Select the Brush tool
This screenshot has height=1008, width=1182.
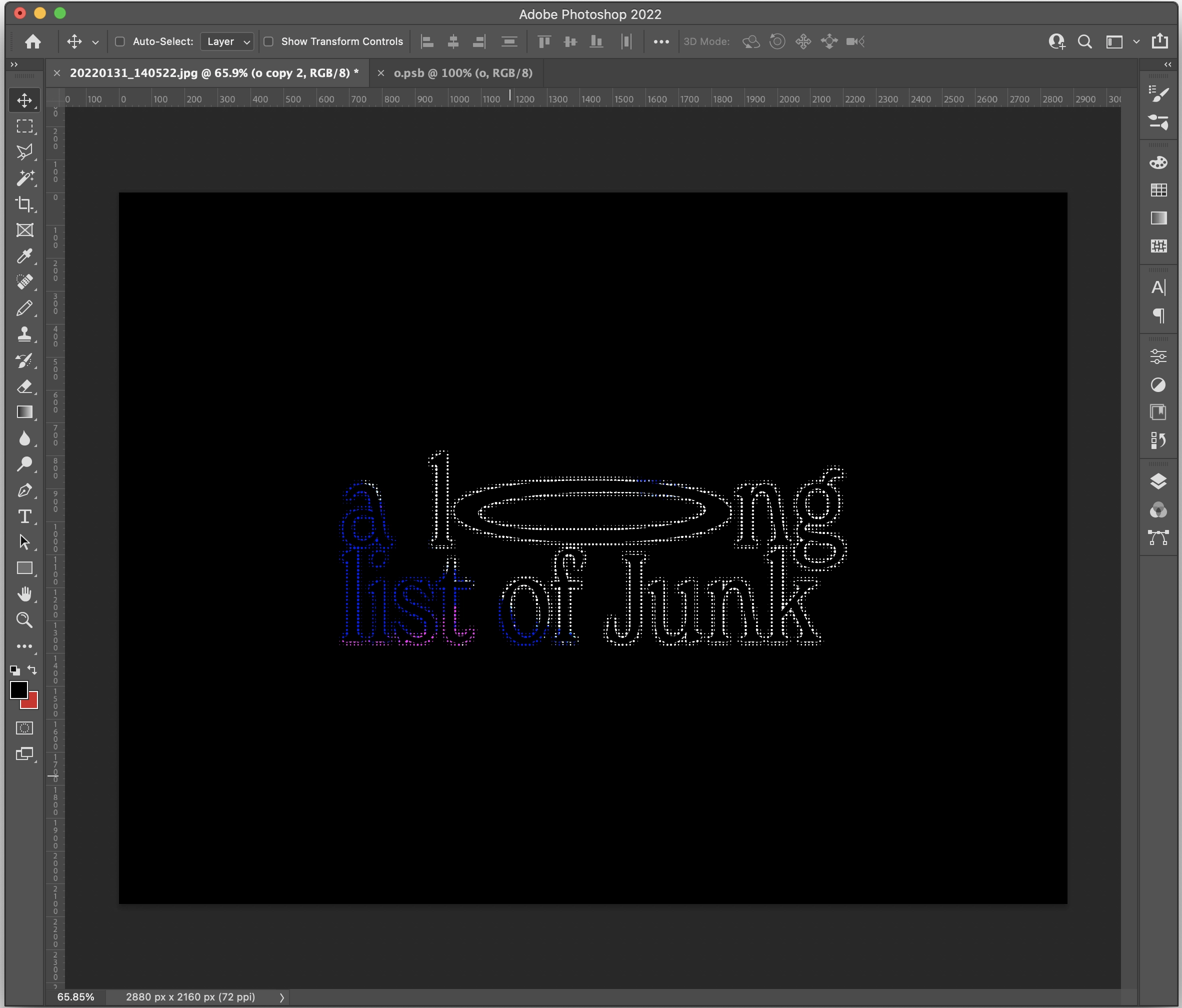24,308
